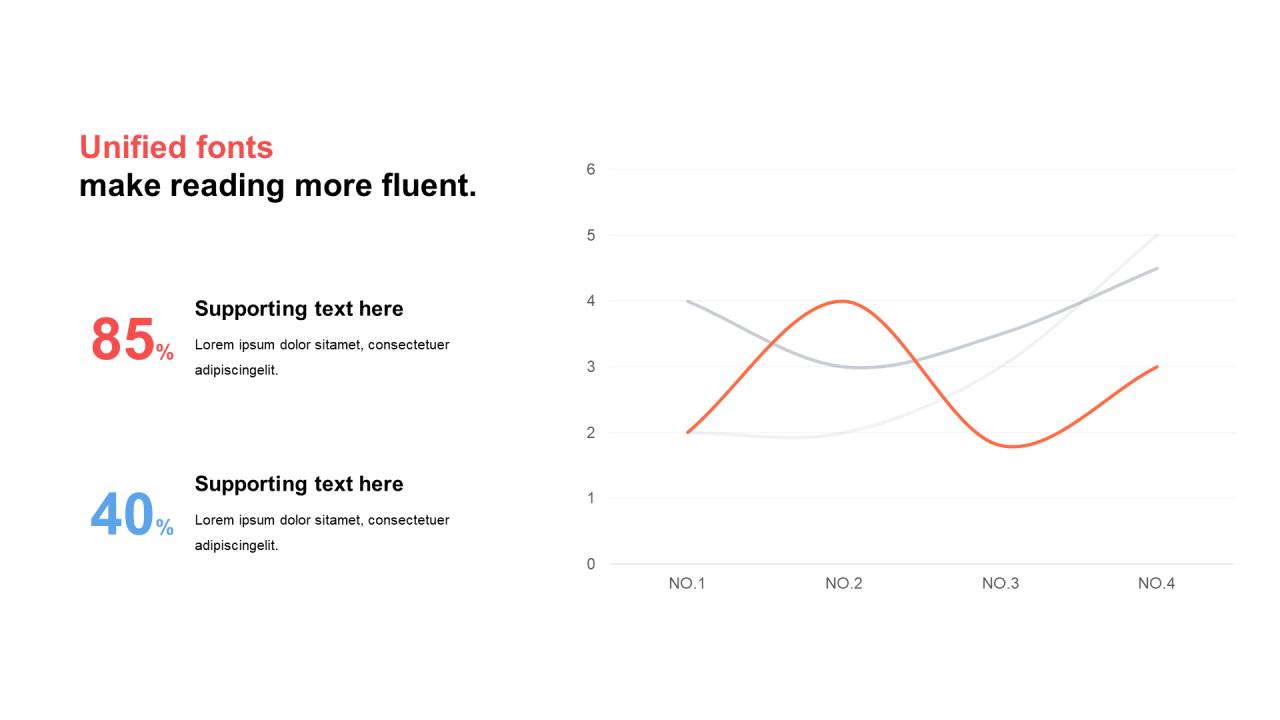Click the Lorem ipsum paragraph beside 85%

tap(322, 357)
